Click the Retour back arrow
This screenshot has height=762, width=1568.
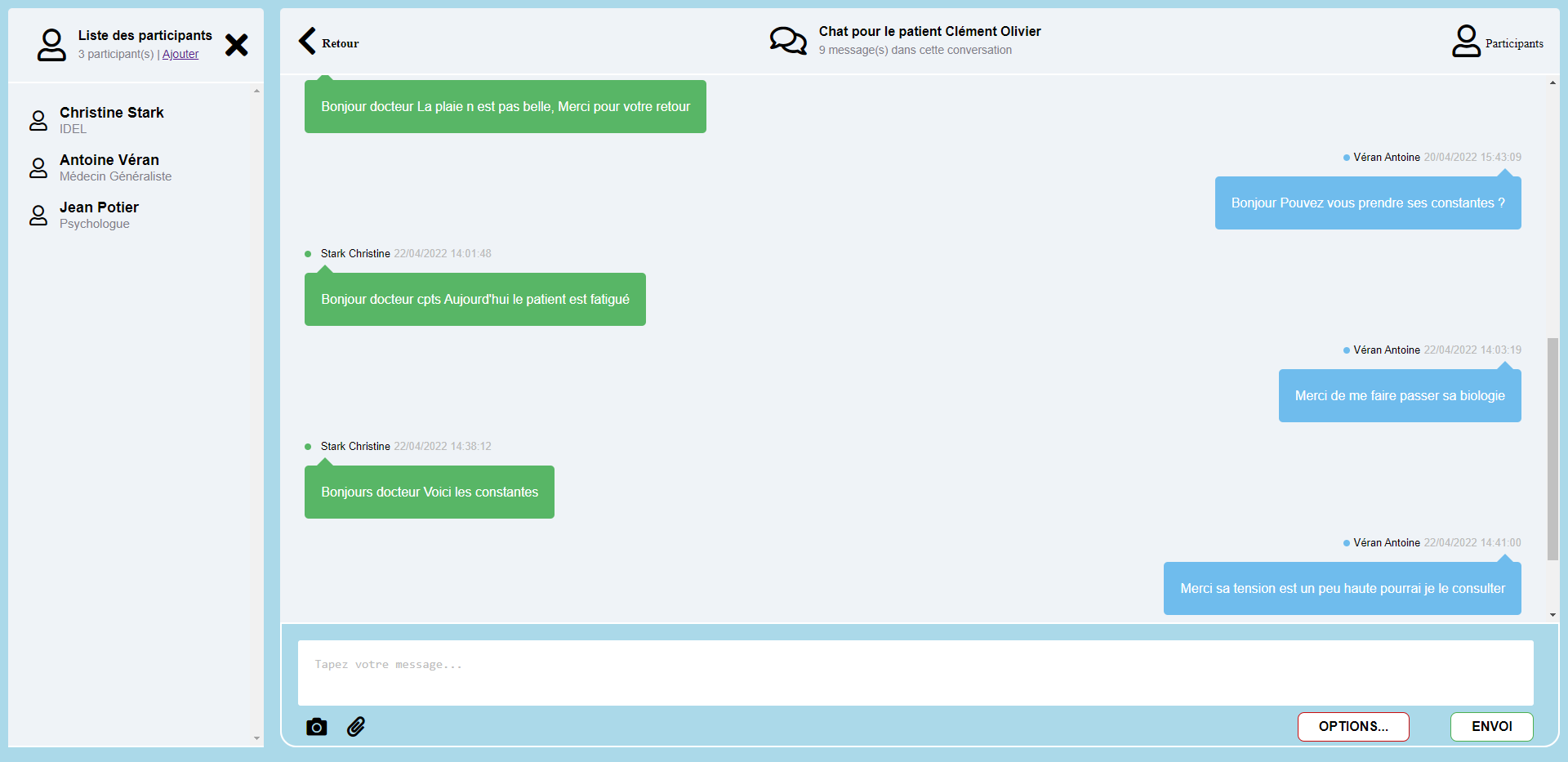[308, 41]
